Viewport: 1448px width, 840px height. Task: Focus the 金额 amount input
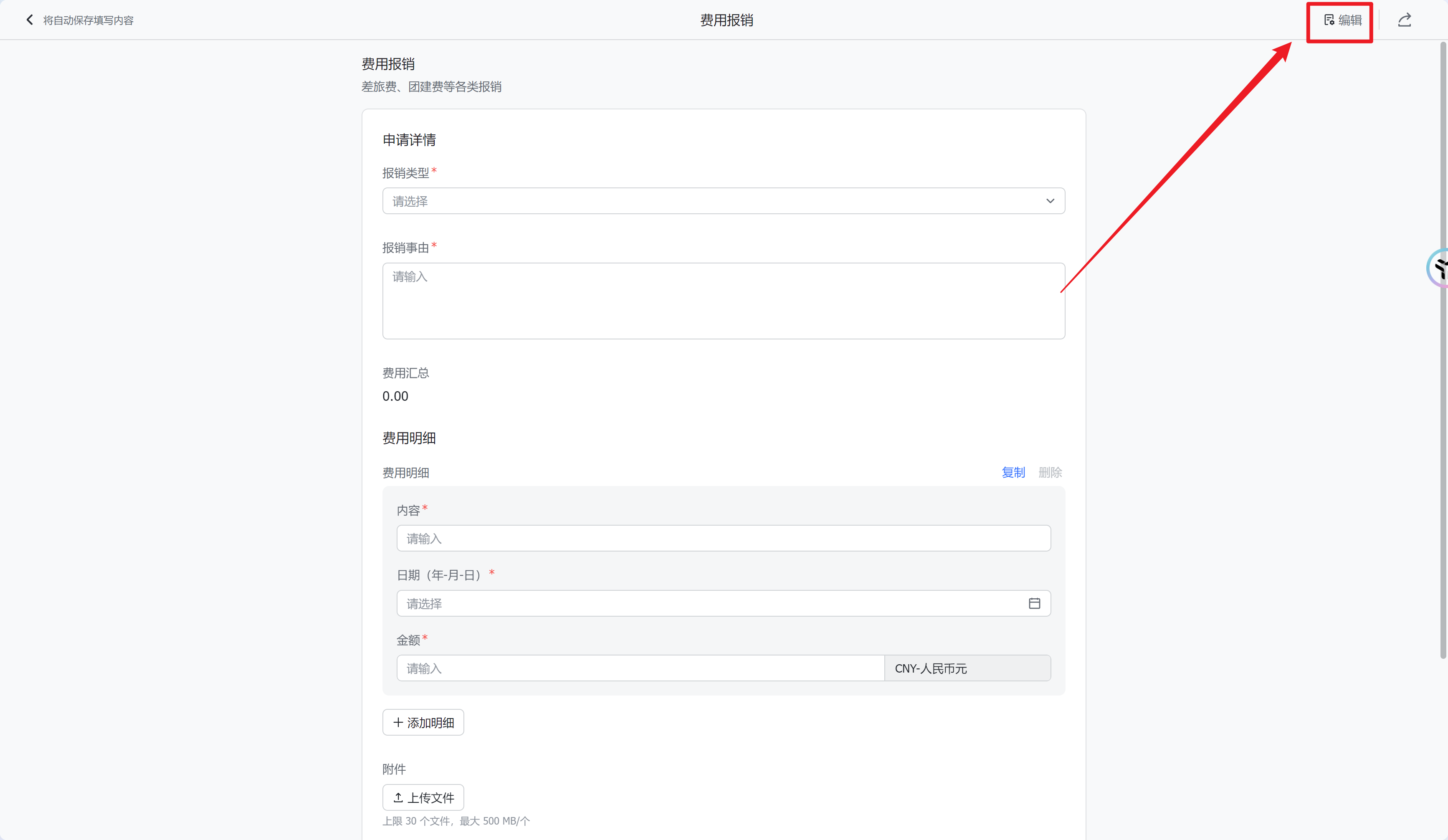click(x=640, y=668)
